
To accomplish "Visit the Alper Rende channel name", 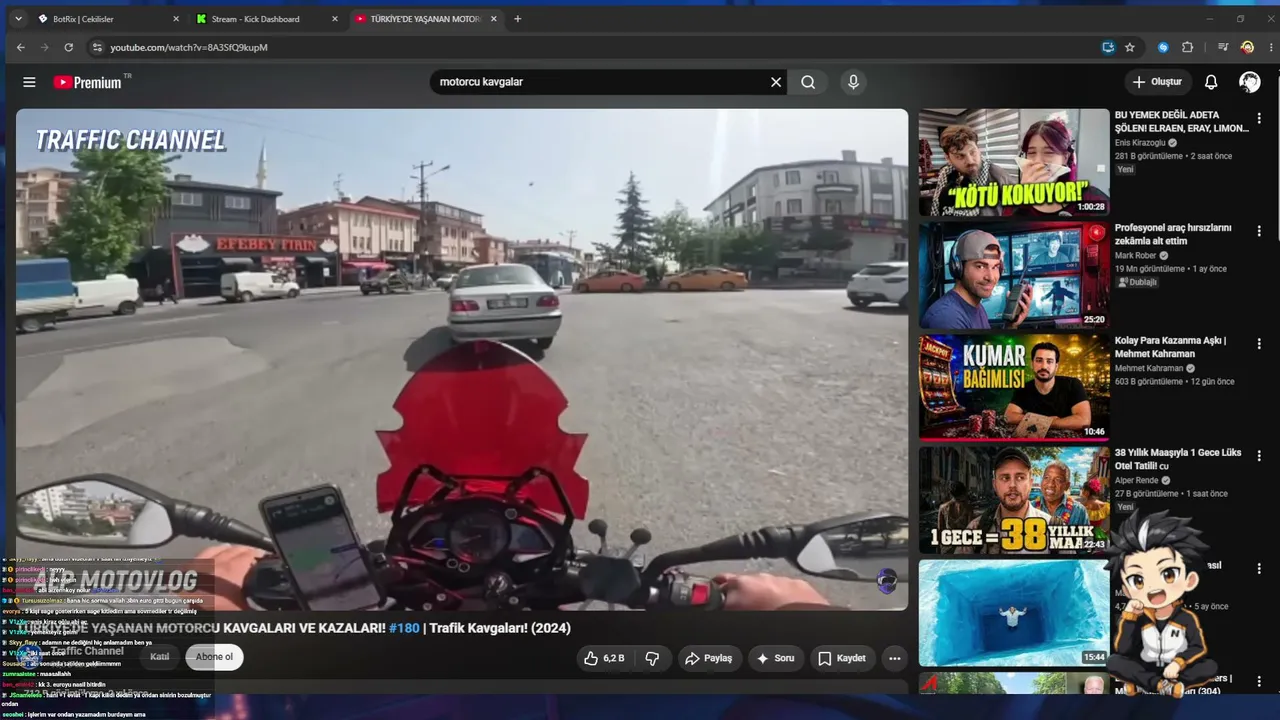I will point(1137,481).
